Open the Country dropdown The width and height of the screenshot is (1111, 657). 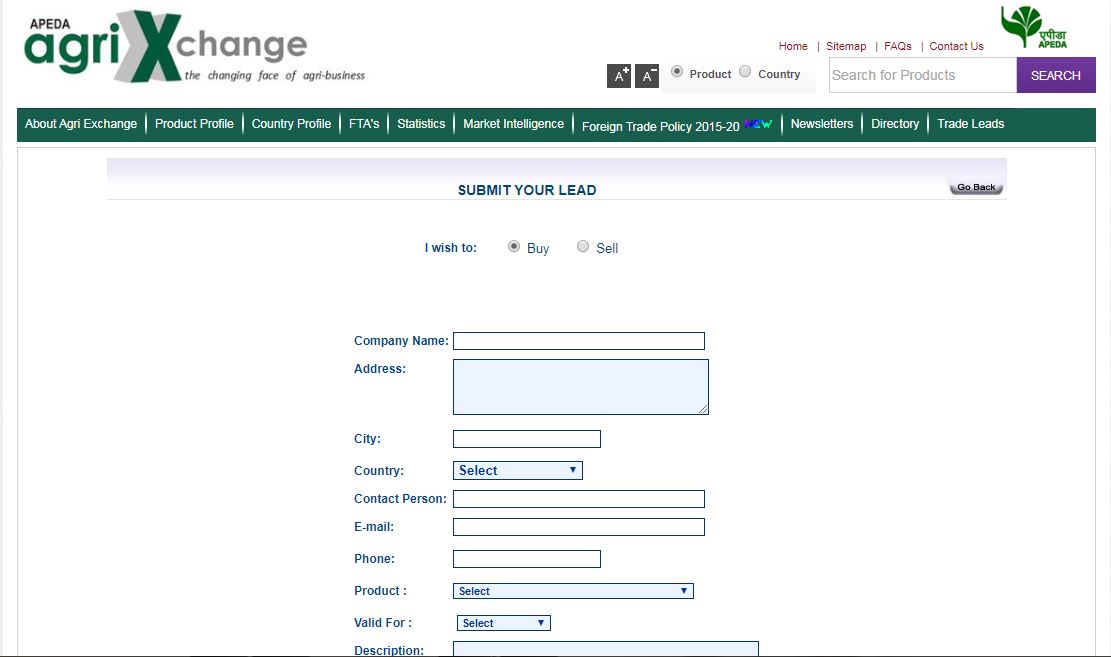point(517,470)
